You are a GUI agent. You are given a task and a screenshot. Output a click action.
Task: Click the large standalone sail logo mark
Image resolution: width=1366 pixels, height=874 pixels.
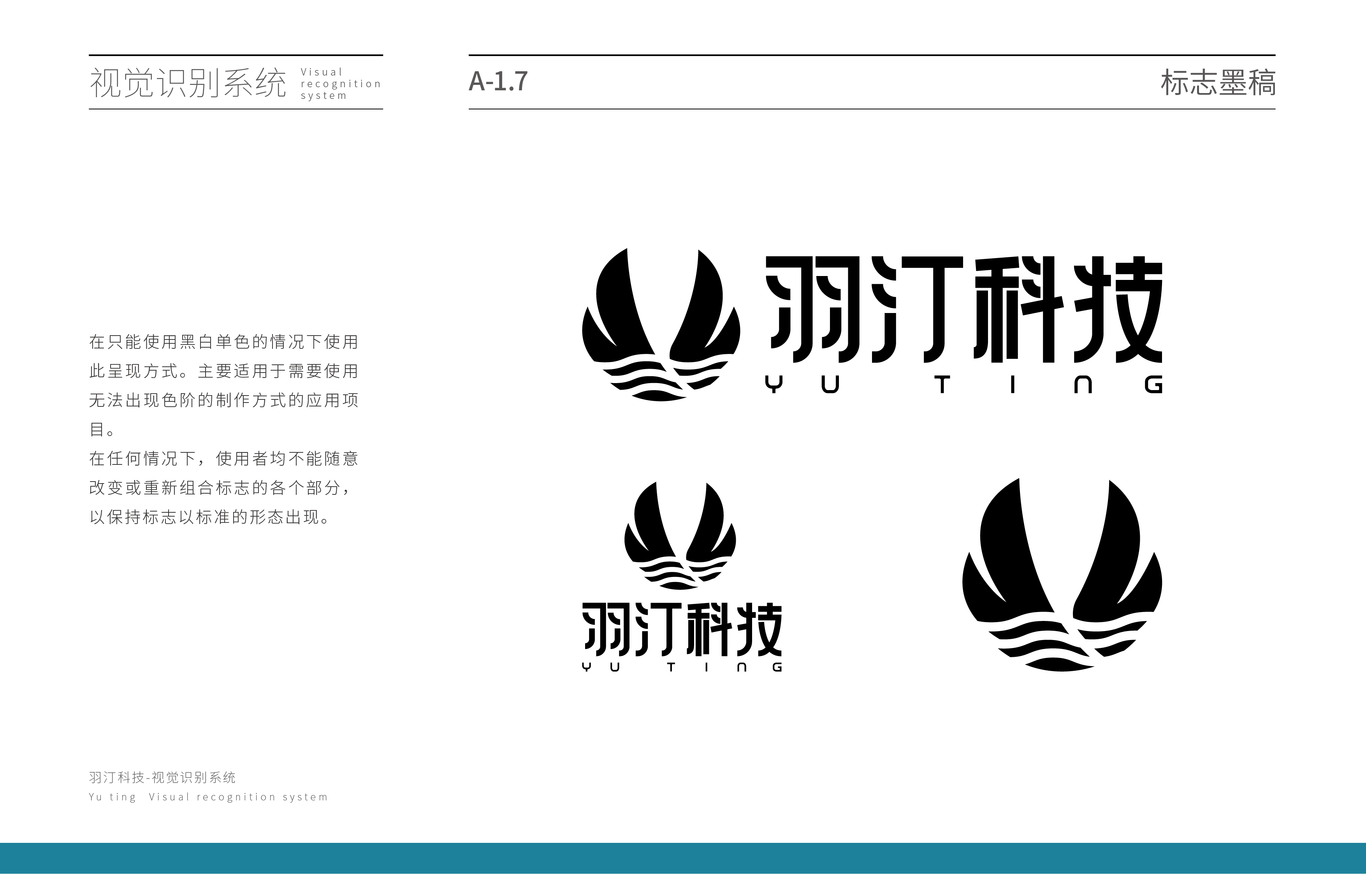pos(1062,574)
